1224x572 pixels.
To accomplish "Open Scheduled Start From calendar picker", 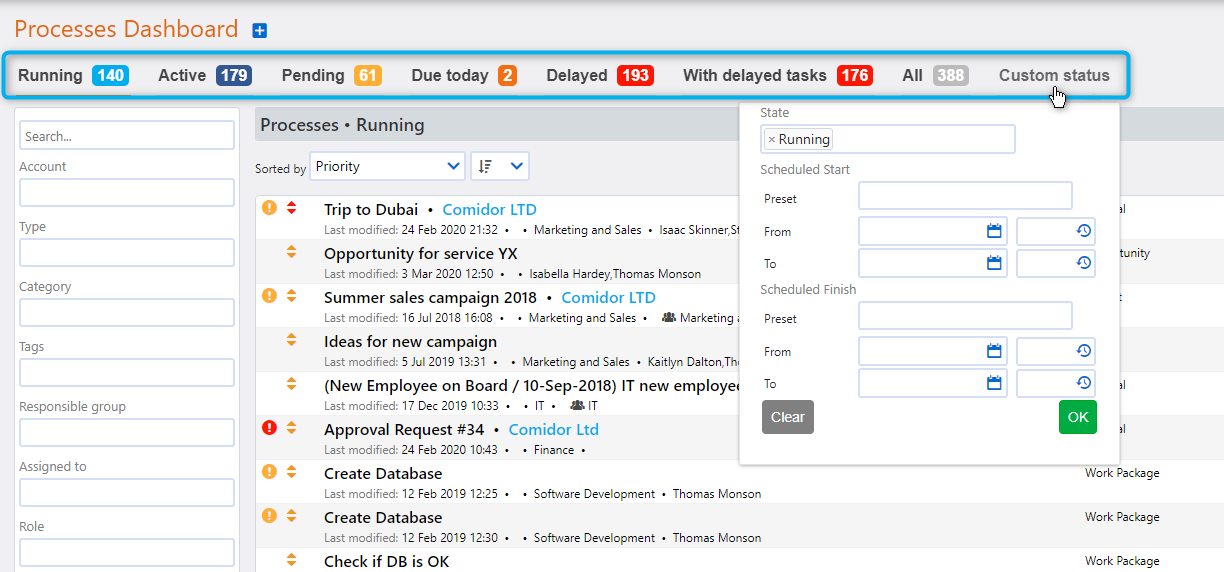I will pos(994,232).
